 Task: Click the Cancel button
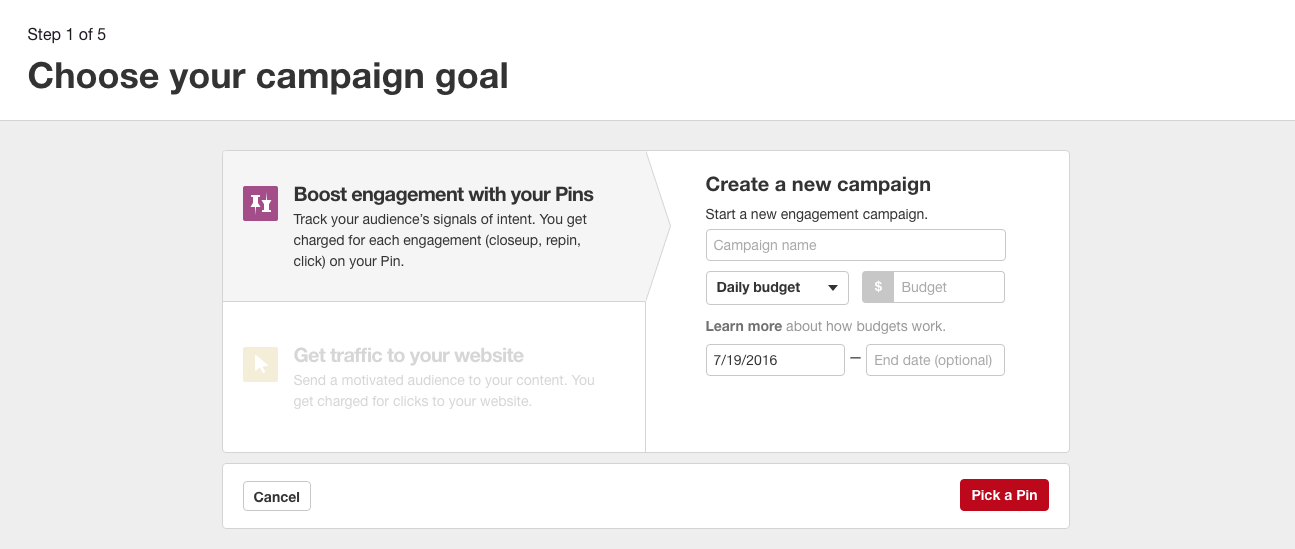pyautogui.click(x=277, y=497)
